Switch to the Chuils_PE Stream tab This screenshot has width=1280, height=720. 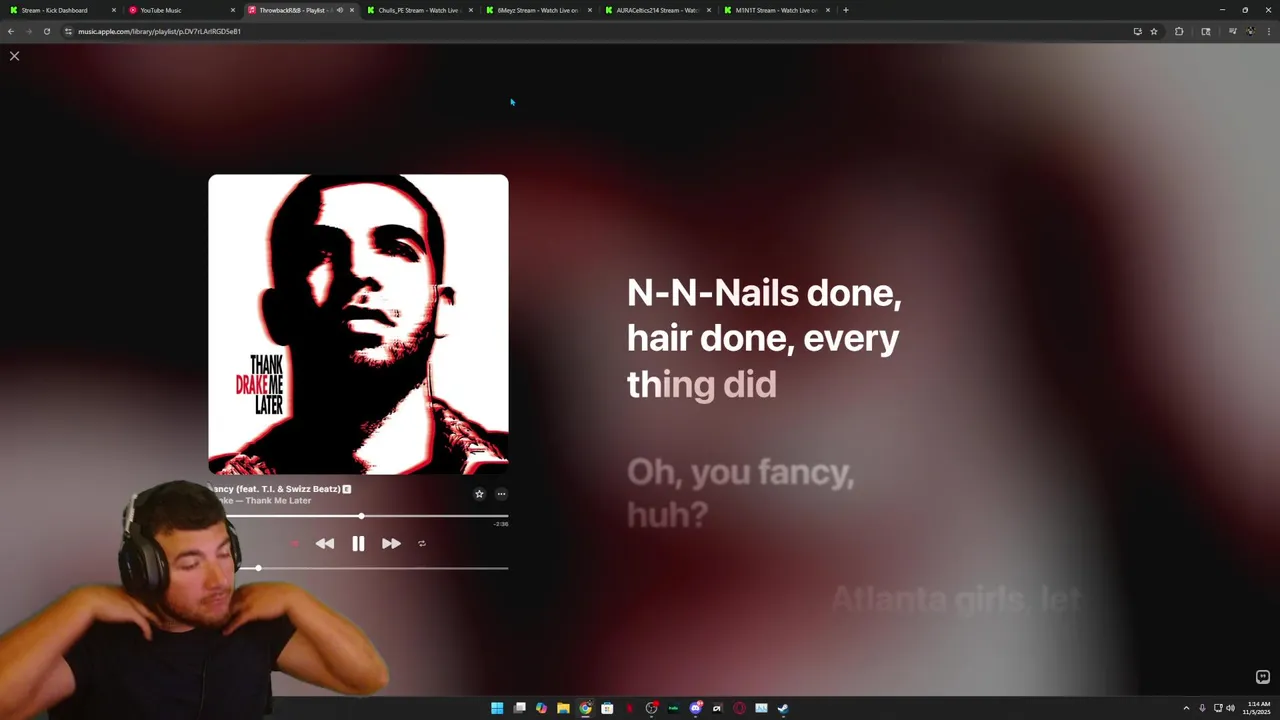pos(418,10)
